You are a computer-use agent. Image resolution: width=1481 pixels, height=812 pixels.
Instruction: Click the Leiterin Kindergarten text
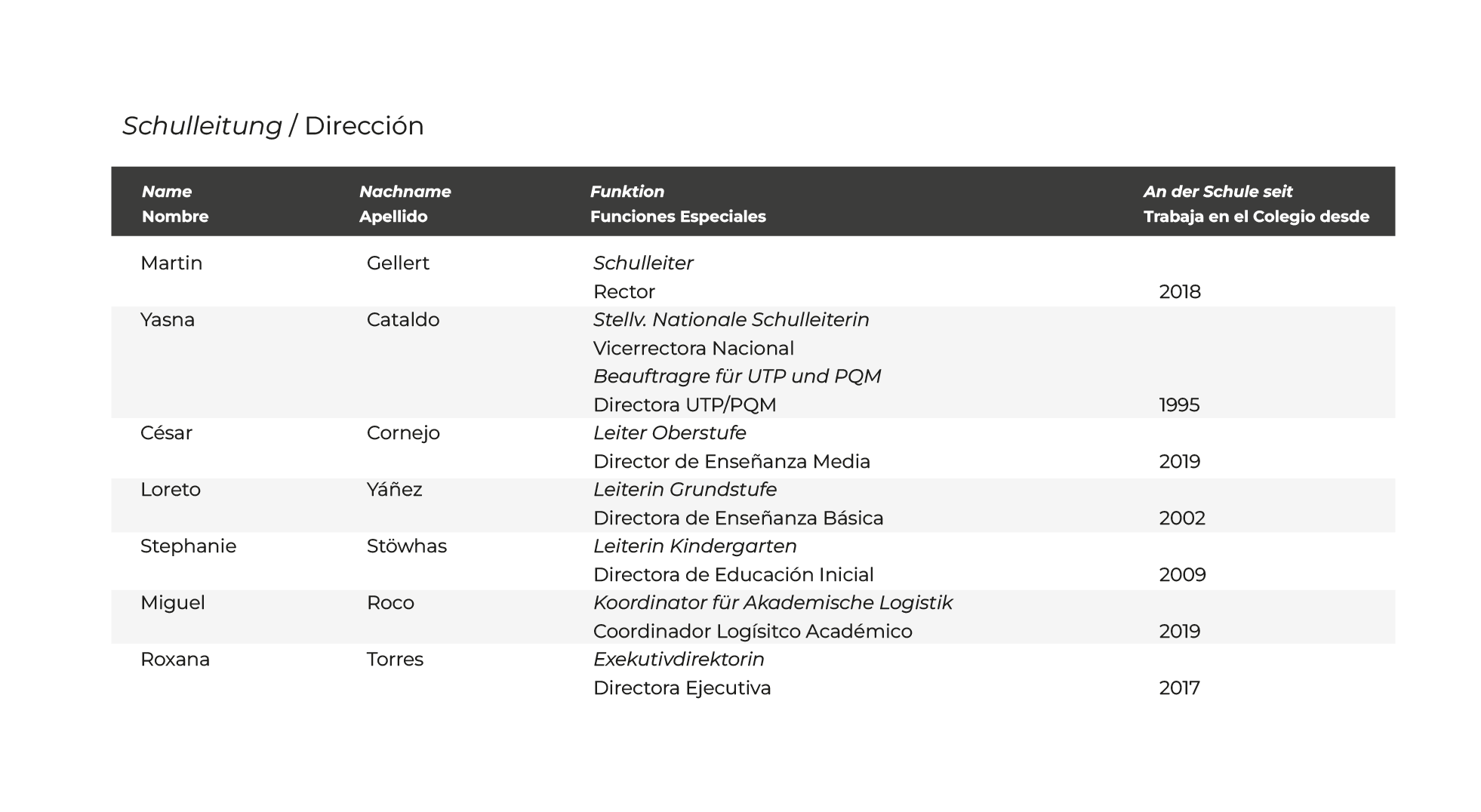click(694, 546)
